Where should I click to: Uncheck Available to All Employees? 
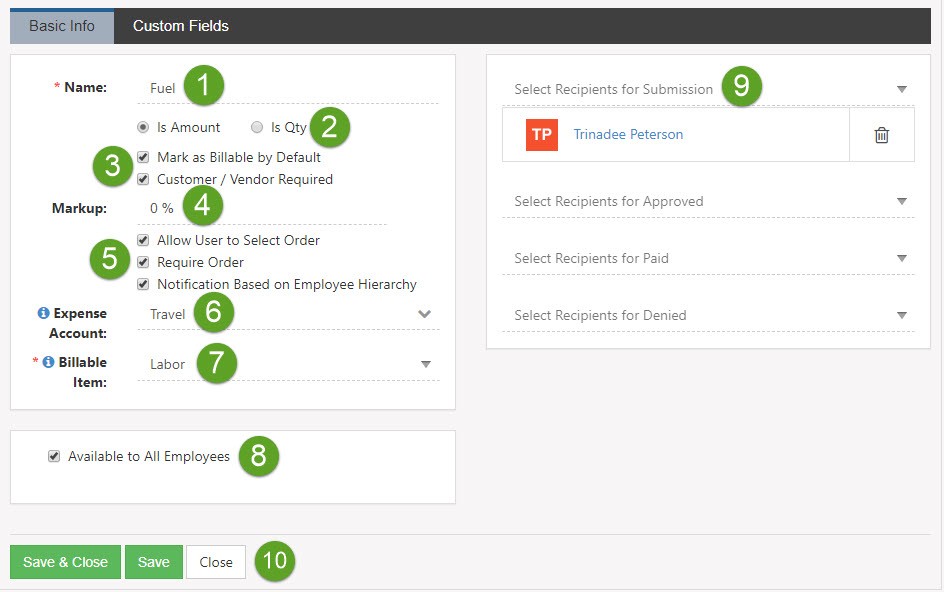[54, 457]
